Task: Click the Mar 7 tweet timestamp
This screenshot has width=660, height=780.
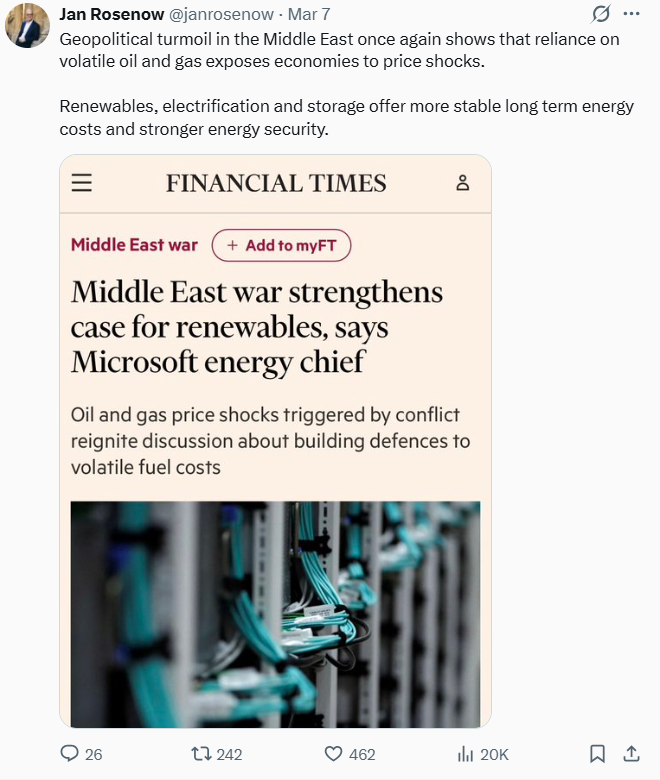Action: 309,15
